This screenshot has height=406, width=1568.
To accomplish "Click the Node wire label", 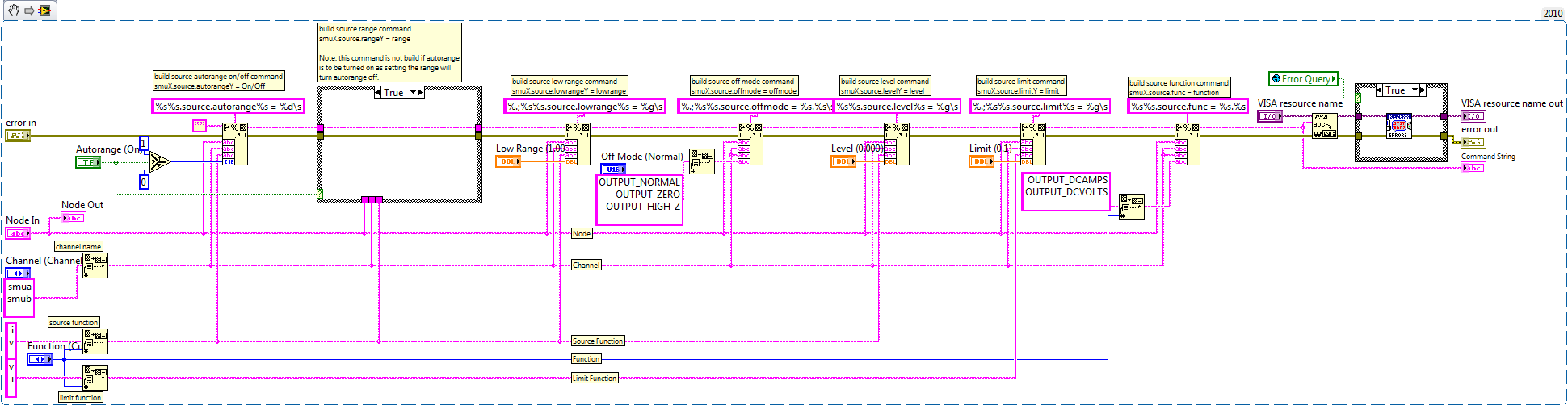I will [582, 233].
